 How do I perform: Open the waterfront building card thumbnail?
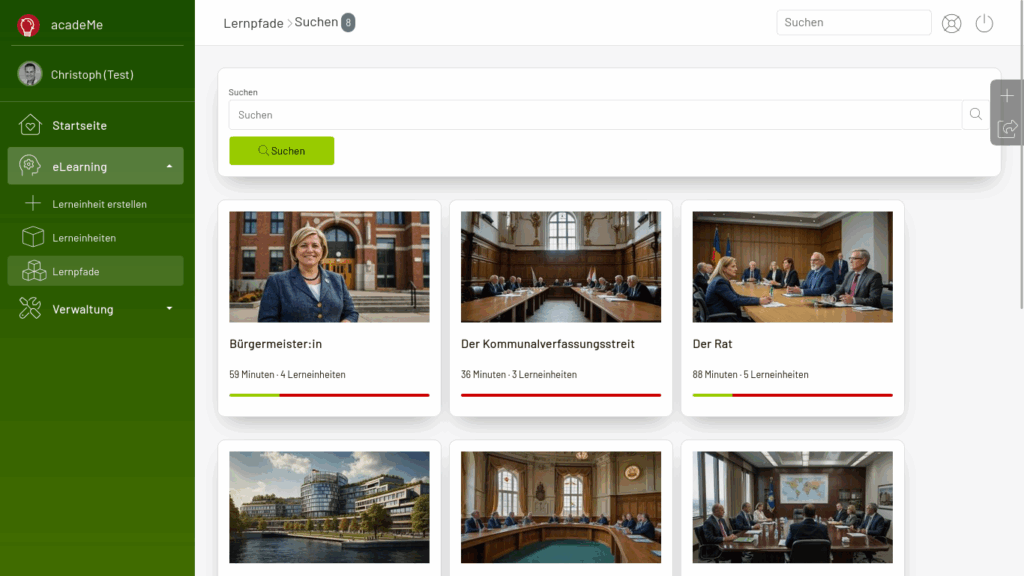tap(329, 507)
